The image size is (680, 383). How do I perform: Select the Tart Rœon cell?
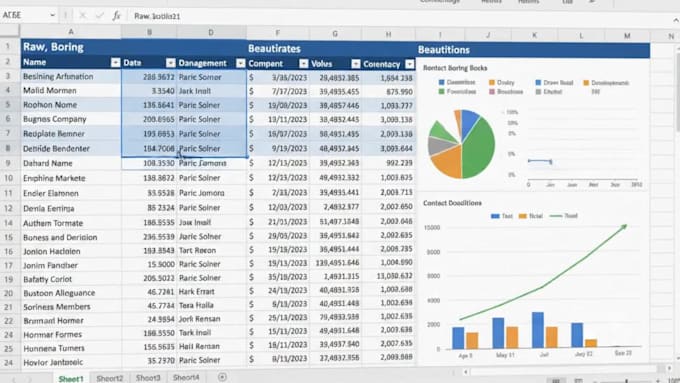(x=212, y=250)
